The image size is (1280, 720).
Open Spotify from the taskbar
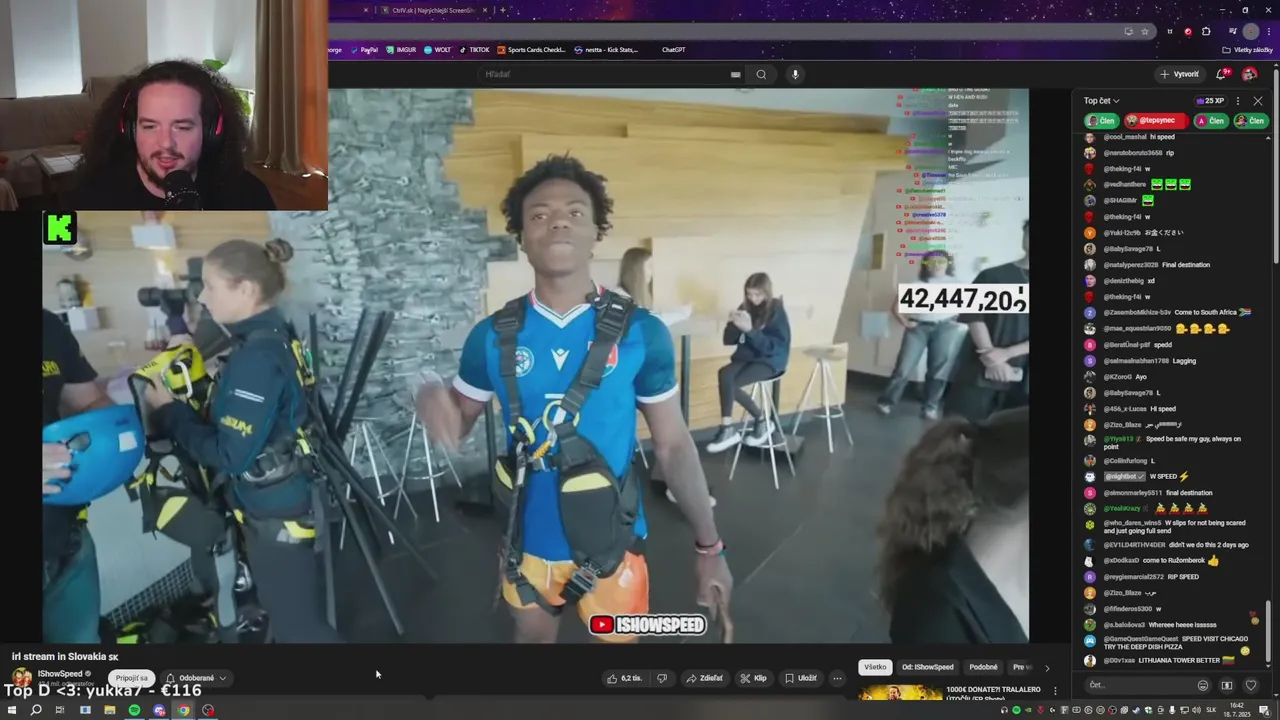point(134,710)
